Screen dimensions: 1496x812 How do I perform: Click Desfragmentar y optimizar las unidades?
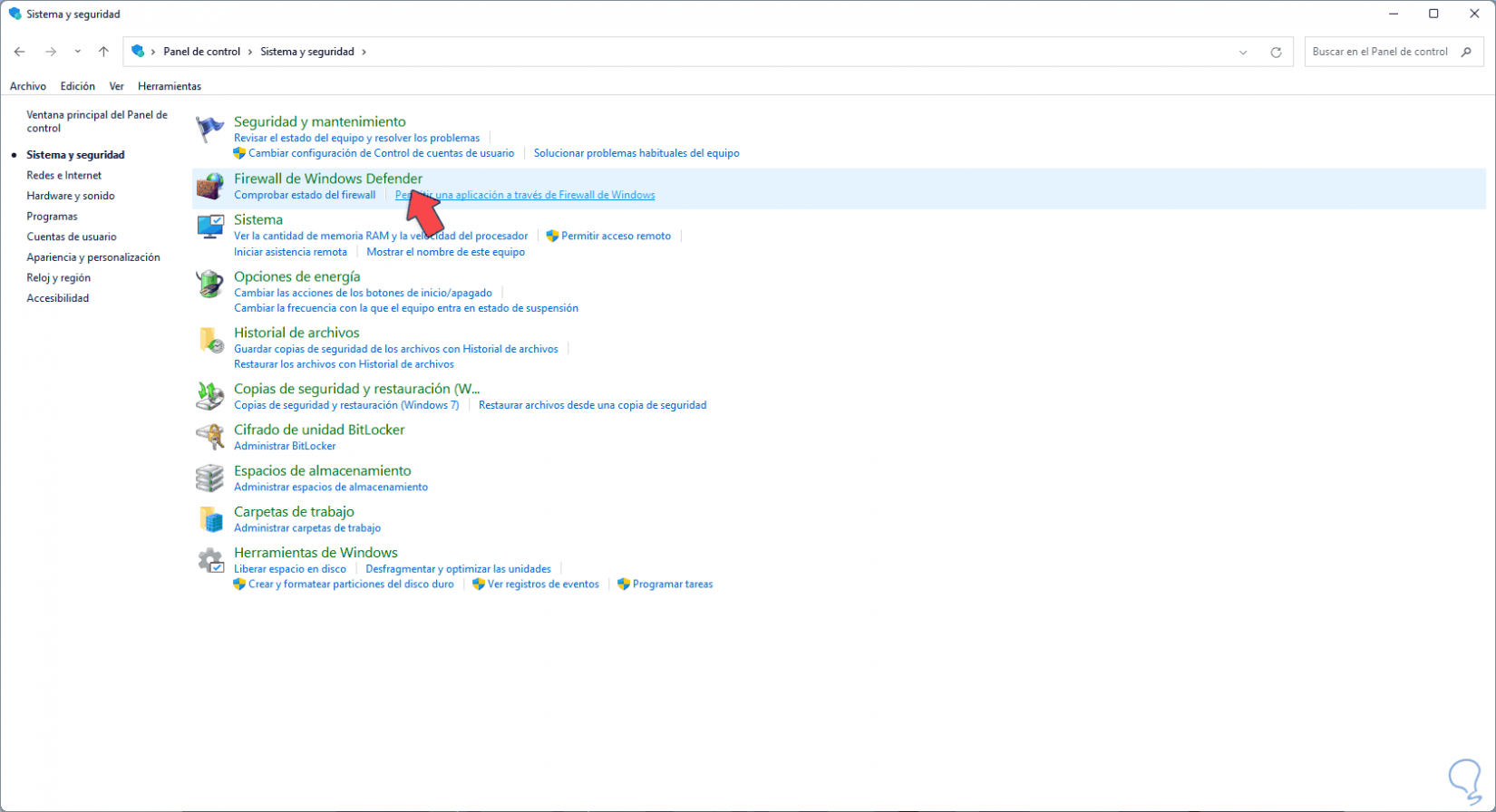[x=459, y=569]
